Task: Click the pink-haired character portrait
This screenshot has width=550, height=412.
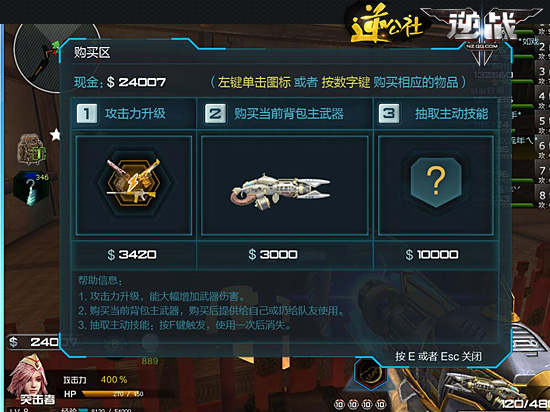Action: pos(28,377)
